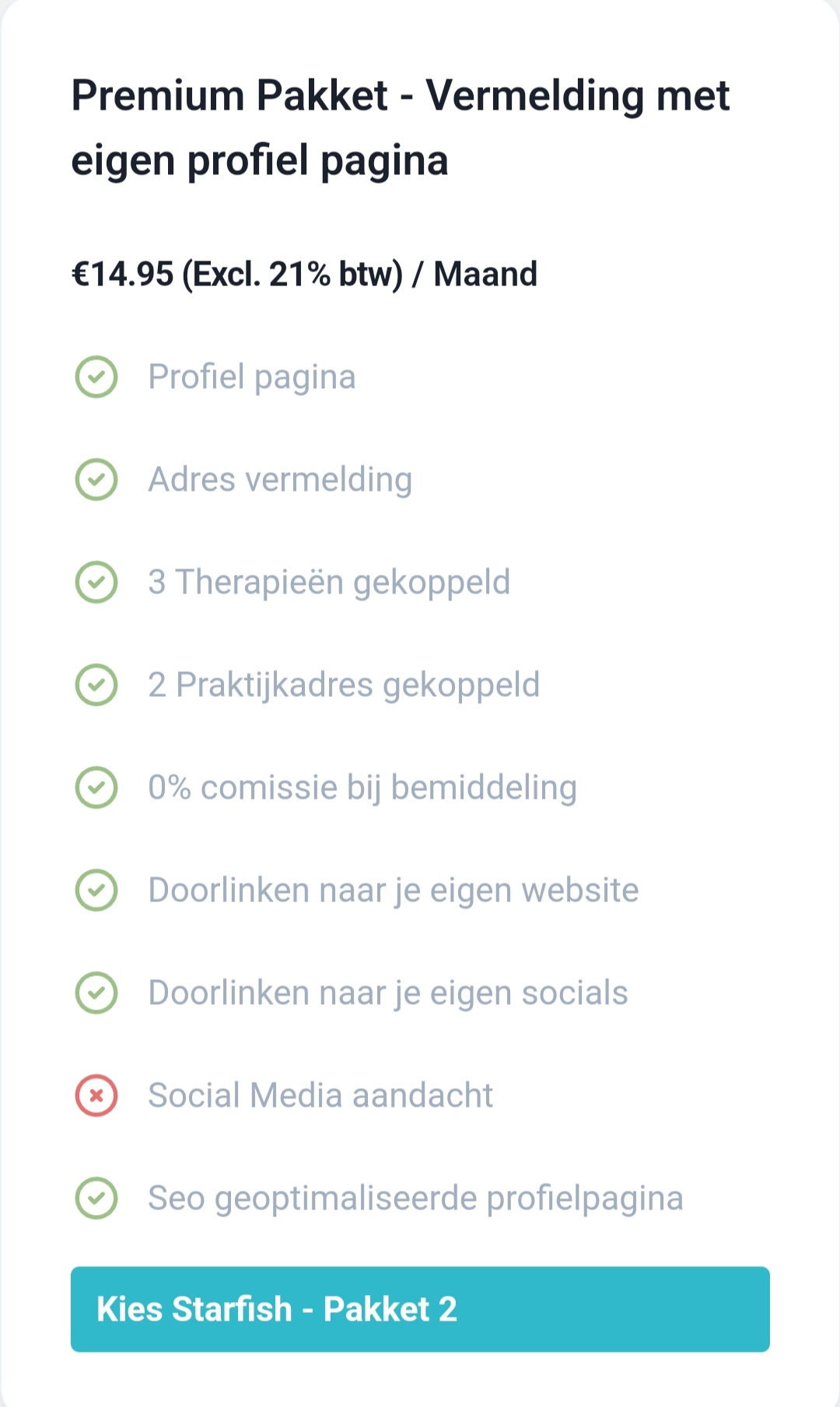Image resolution: width=840 pixels, height=1407 pixels.
Task: Click Doorlinken naar je eigen website text
Action: [x=394, y=891]
